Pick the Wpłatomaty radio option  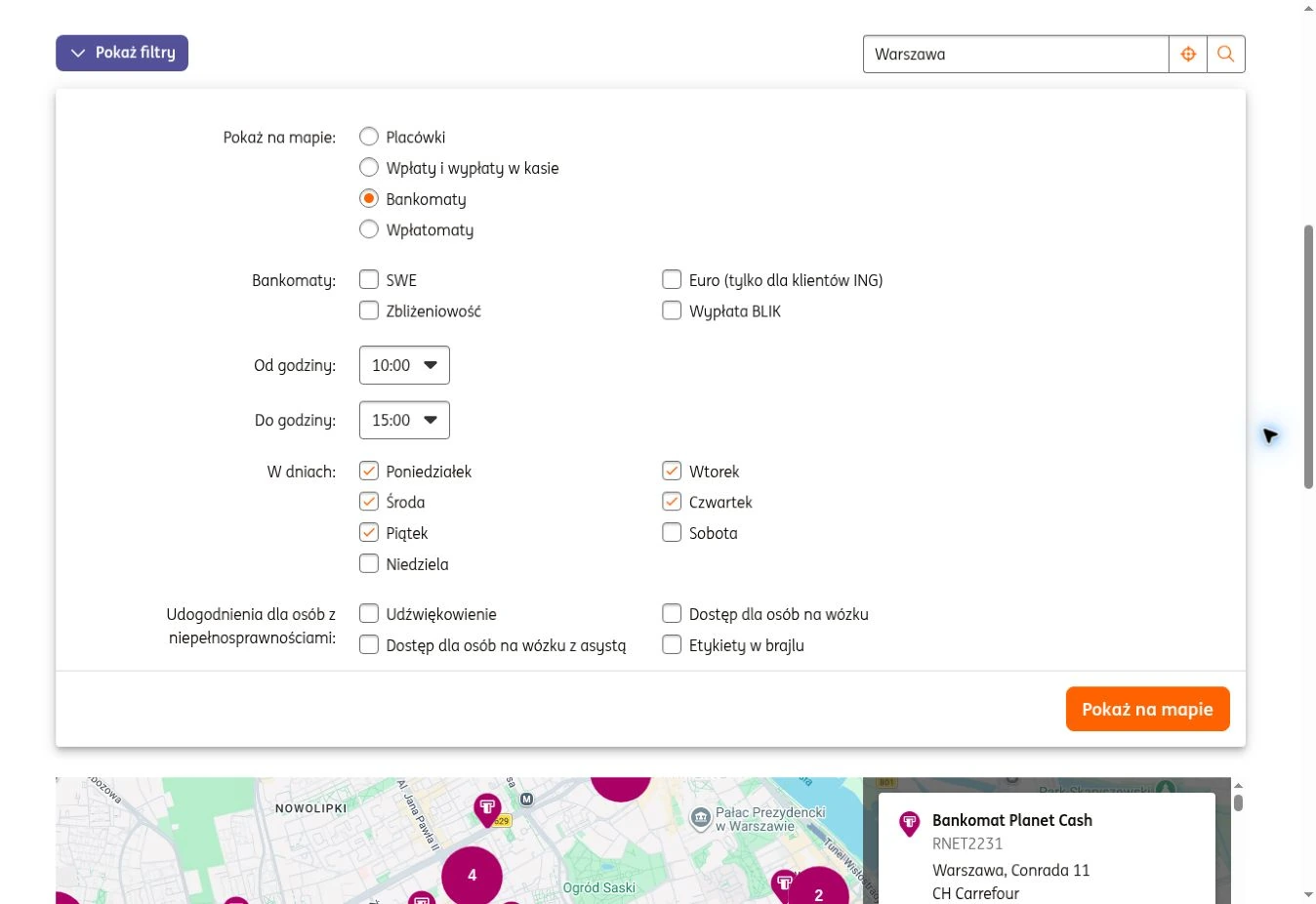tap(369, 229)
